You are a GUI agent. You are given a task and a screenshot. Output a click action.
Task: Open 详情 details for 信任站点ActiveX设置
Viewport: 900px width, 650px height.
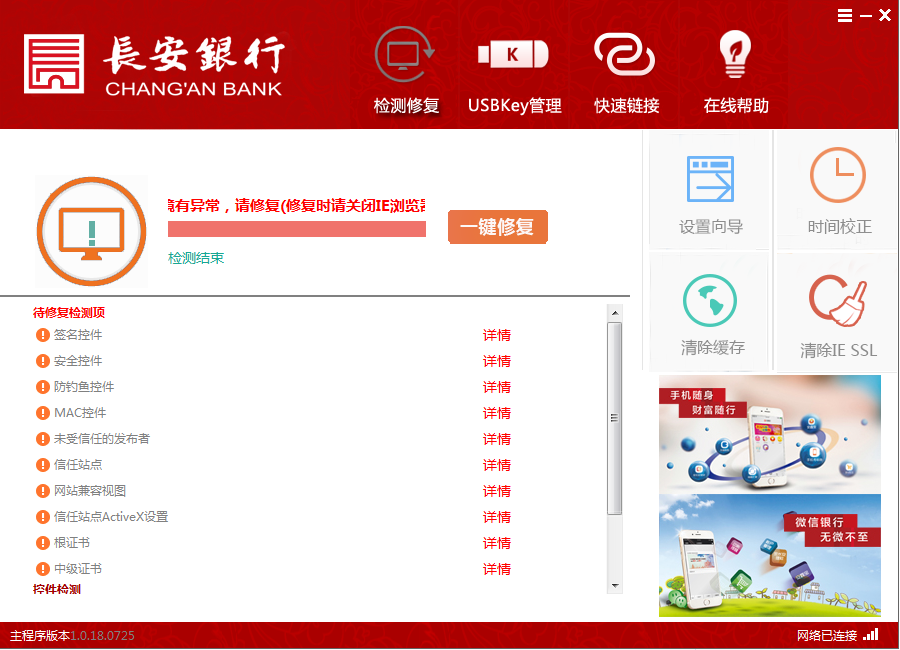coord(496,517)
